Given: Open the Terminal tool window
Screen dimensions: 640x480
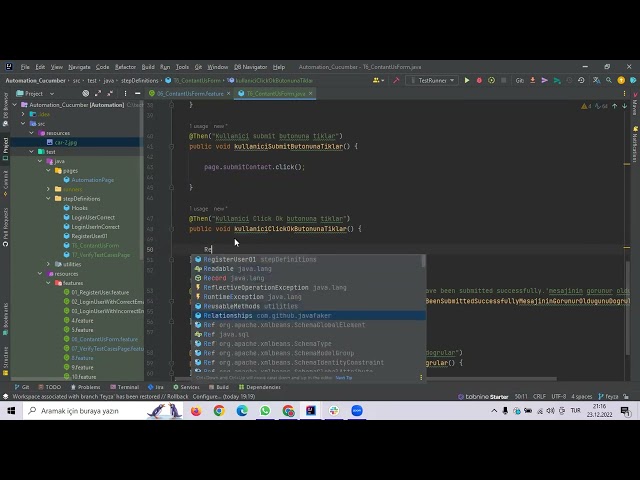Looking at the screenshot, I should pos(124,387).
